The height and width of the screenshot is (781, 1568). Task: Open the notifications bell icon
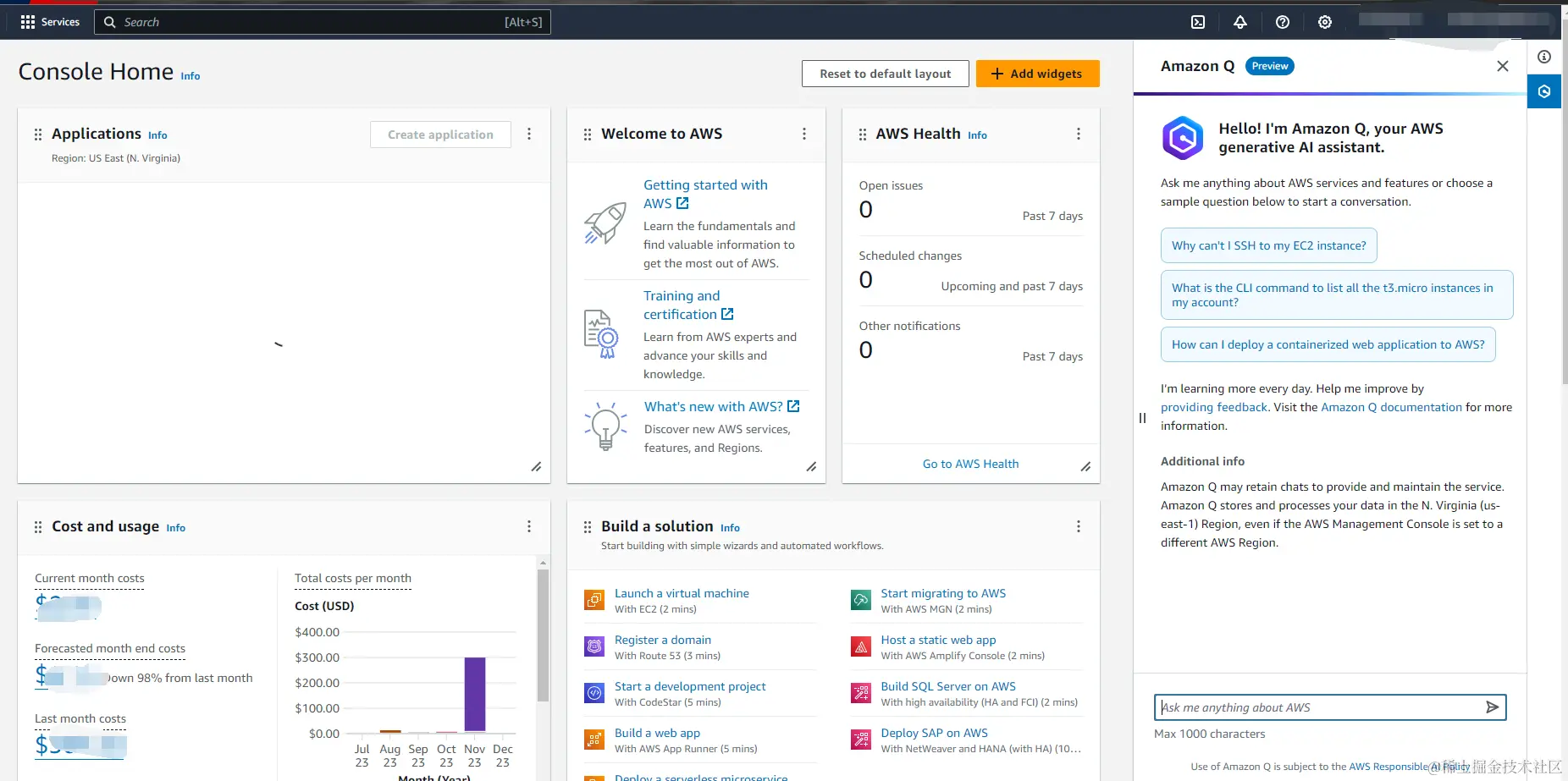[1240, 22]
